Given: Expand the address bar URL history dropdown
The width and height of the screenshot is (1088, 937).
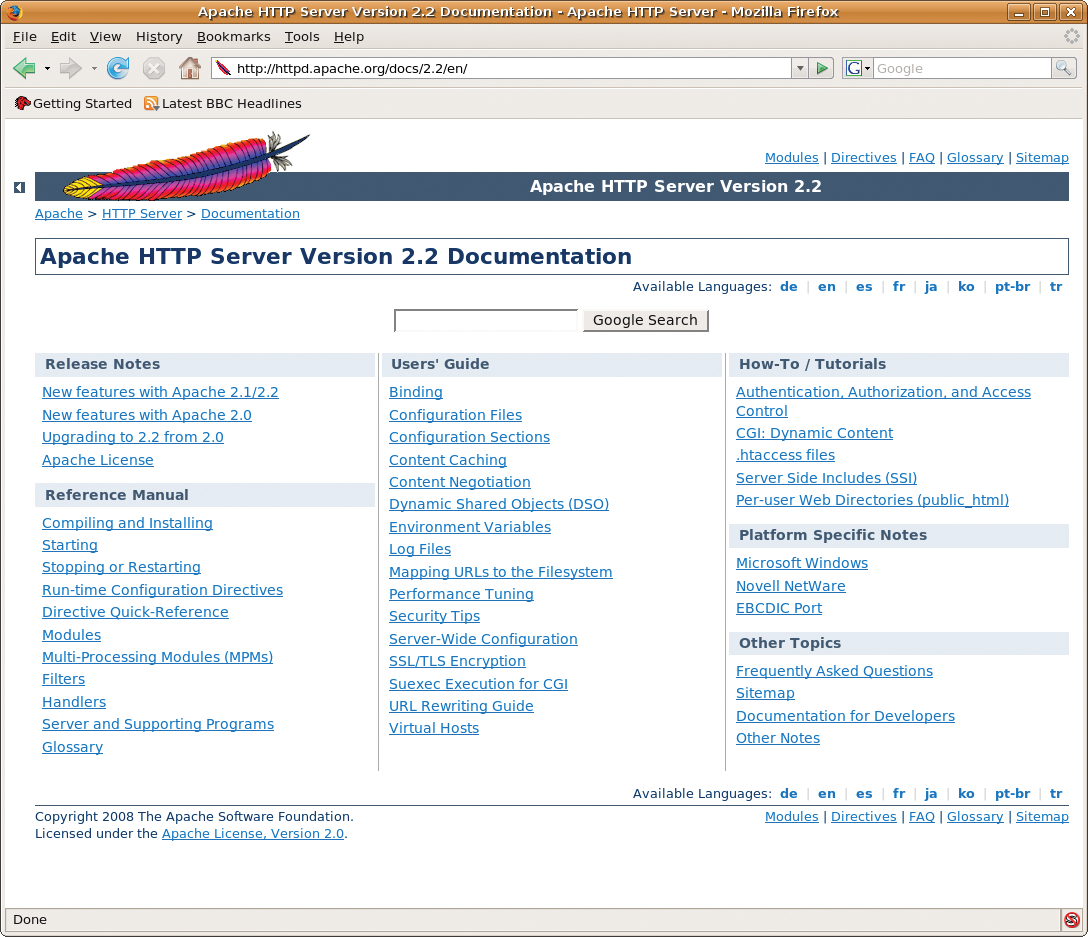Looking at the screenshot, I should pos(800,68).
